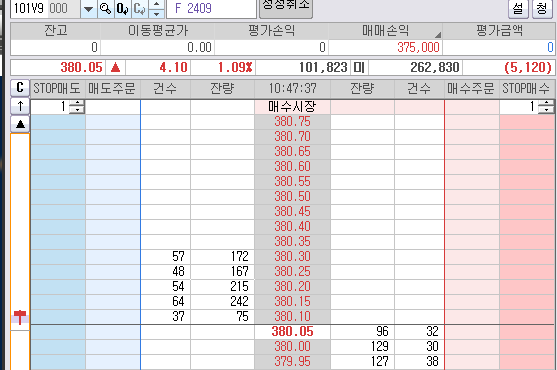Click the 'C' linked icon in top toolbar
This screenshot has height=370, width=557.
pos(140,9)
